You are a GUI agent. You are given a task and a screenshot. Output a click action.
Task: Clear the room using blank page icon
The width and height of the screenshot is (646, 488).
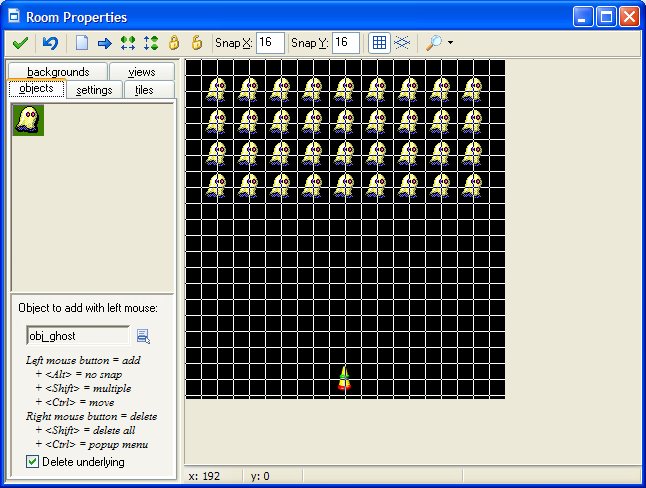coord(82,43)
